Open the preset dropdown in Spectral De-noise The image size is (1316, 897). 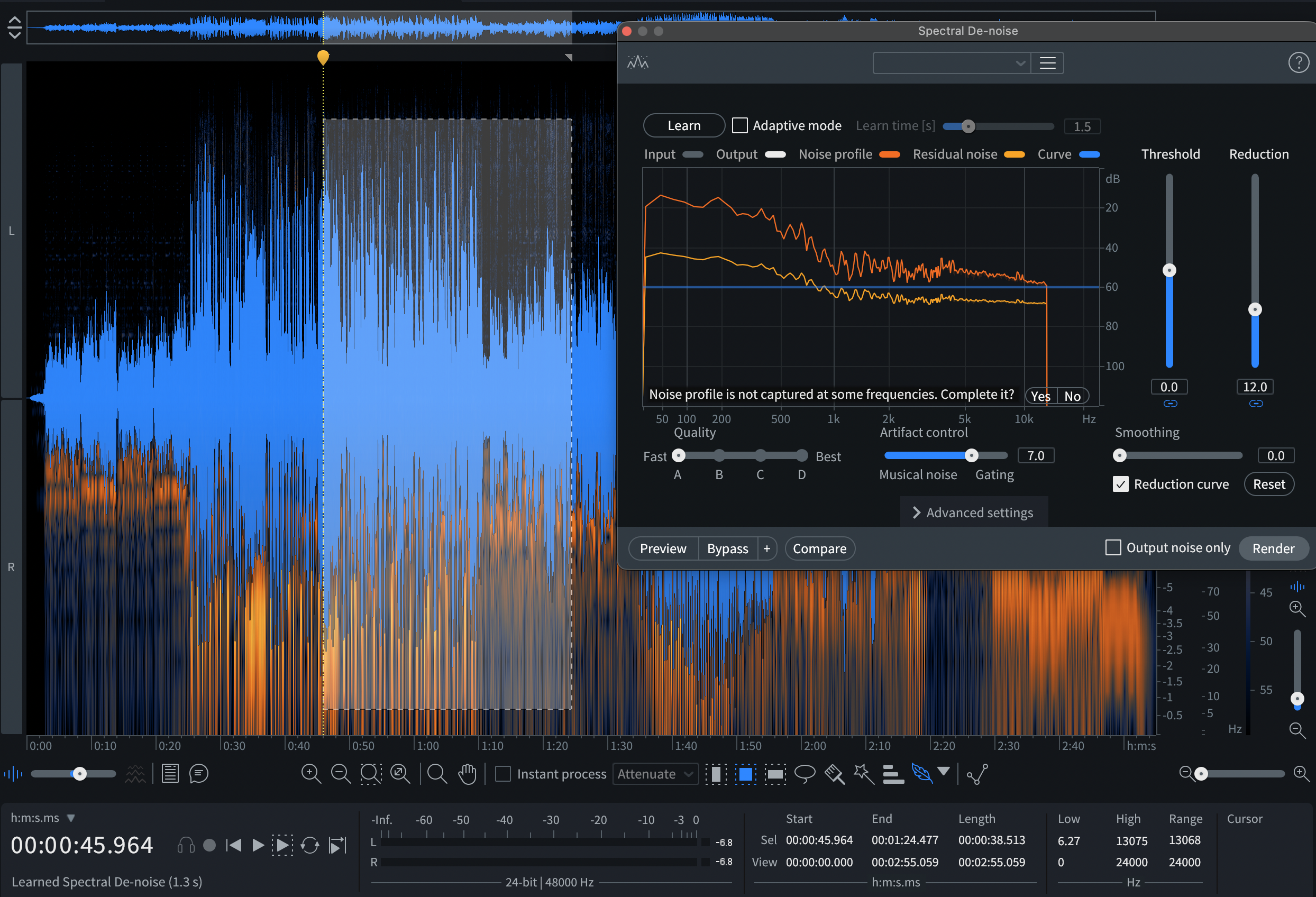(951, 63)
